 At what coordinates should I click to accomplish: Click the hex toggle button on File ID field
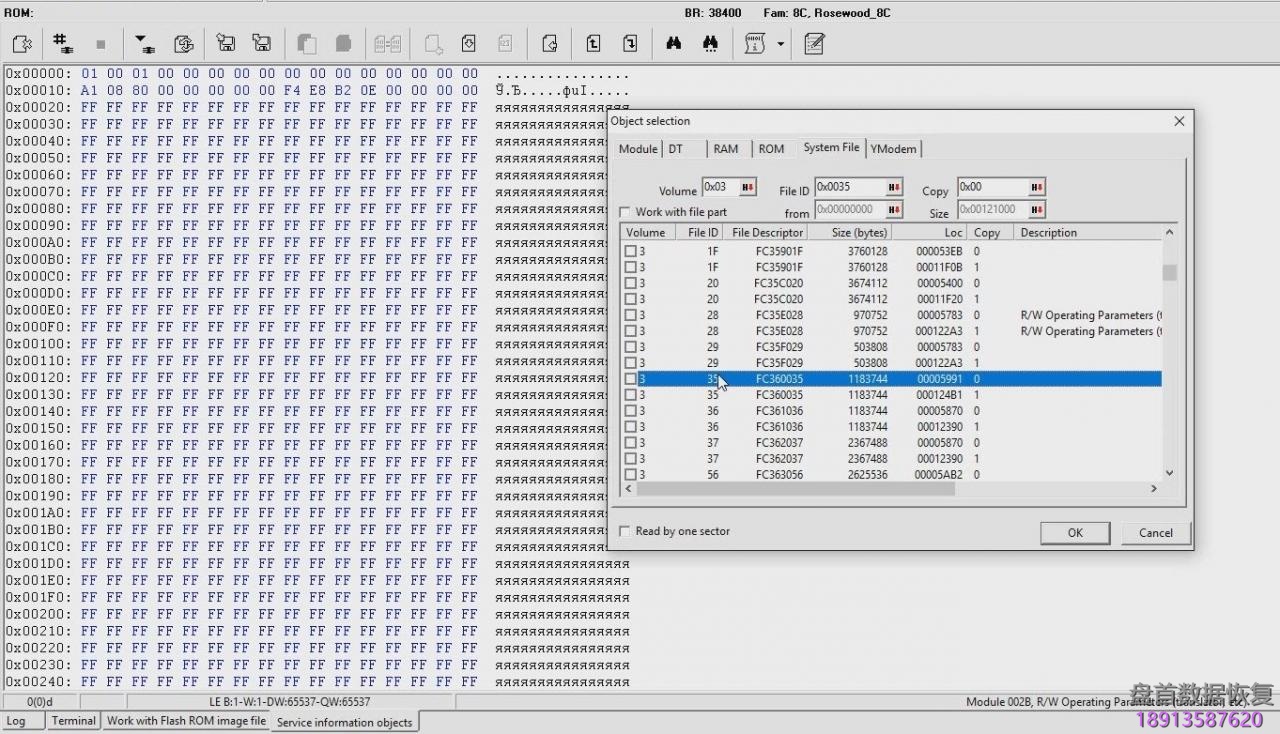(893, 188)
